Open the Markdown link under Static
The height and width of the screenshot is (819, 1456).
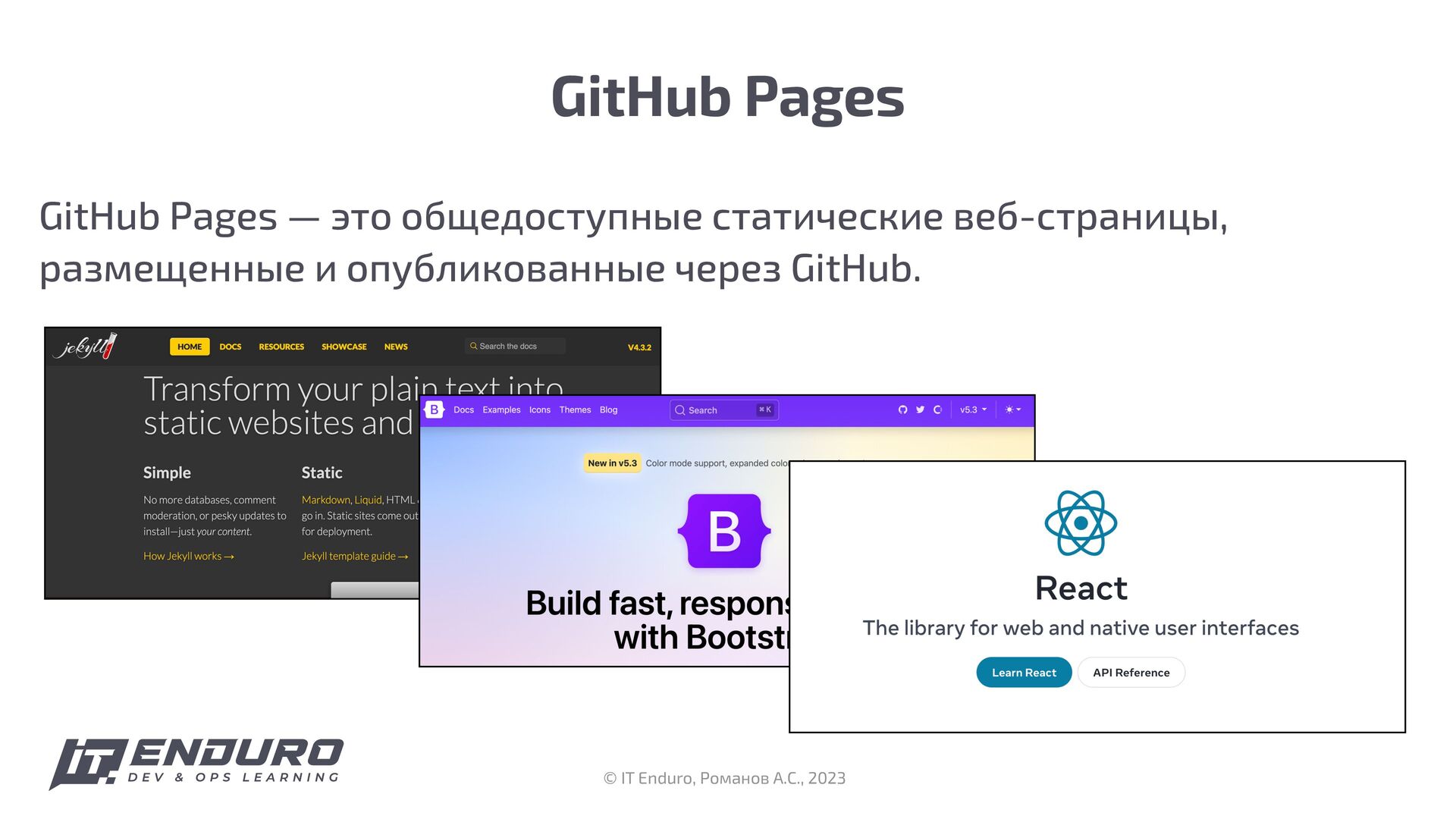(326, 500)
